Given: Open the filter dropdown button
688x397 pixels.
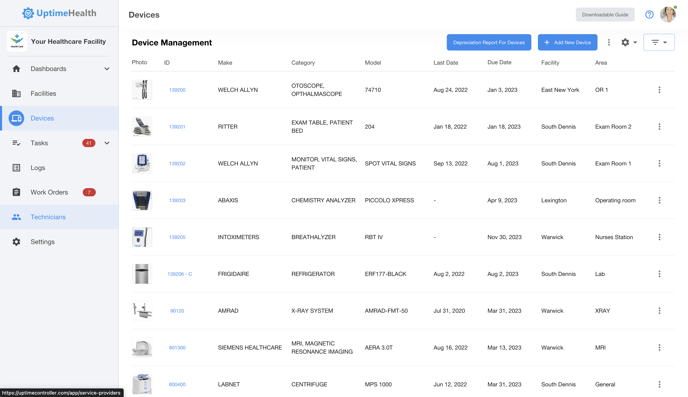Looking at the screenshot, I should click(659, 43).
